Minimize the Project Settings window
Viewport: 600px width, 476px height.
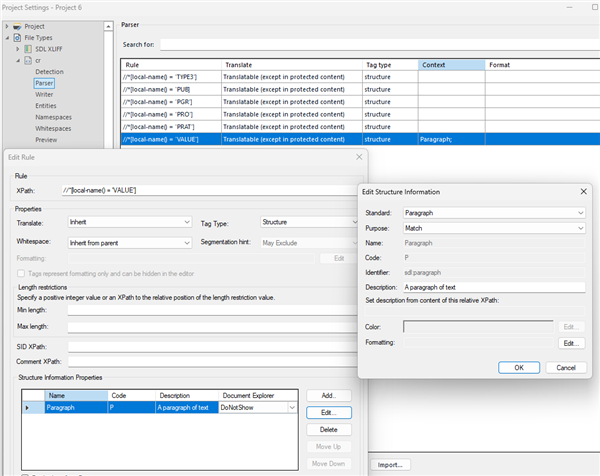pyautogui.click(x=570, y=7)
